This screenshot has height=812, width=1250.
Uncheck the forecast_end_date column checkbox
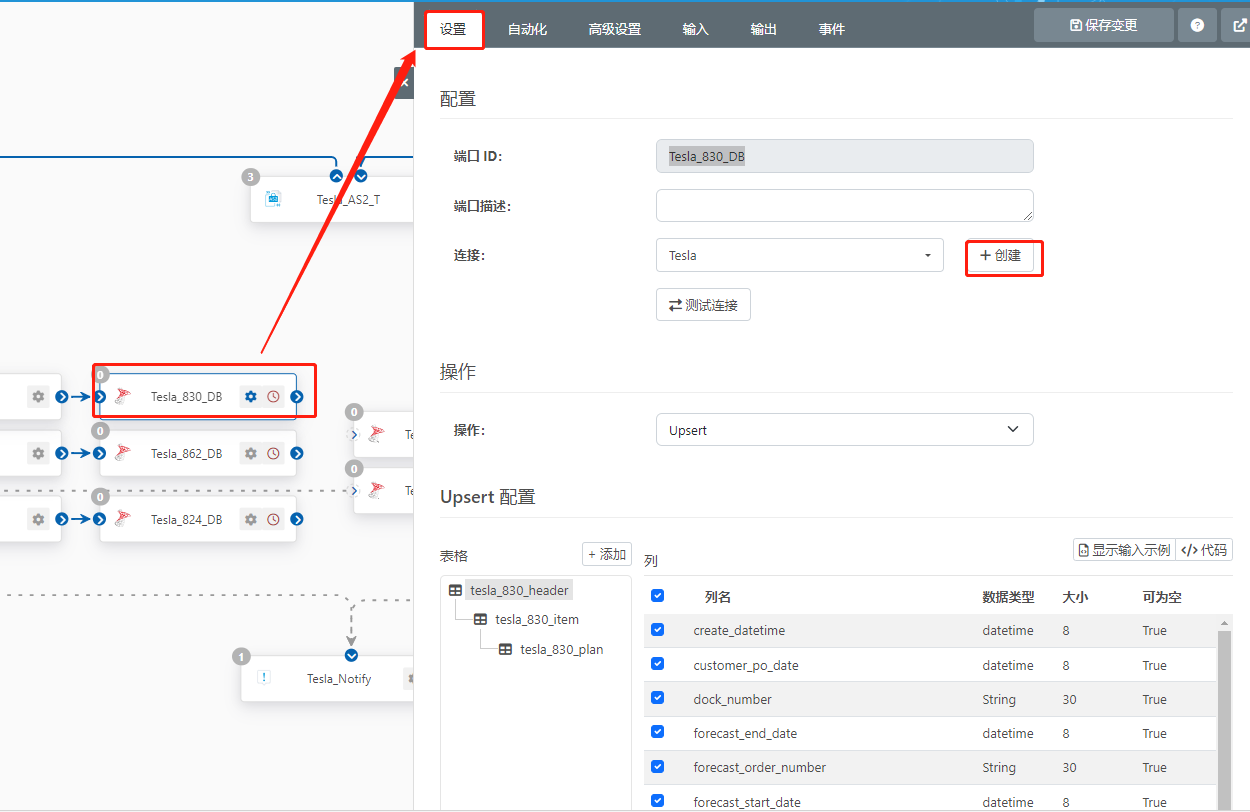coord(657,732)
